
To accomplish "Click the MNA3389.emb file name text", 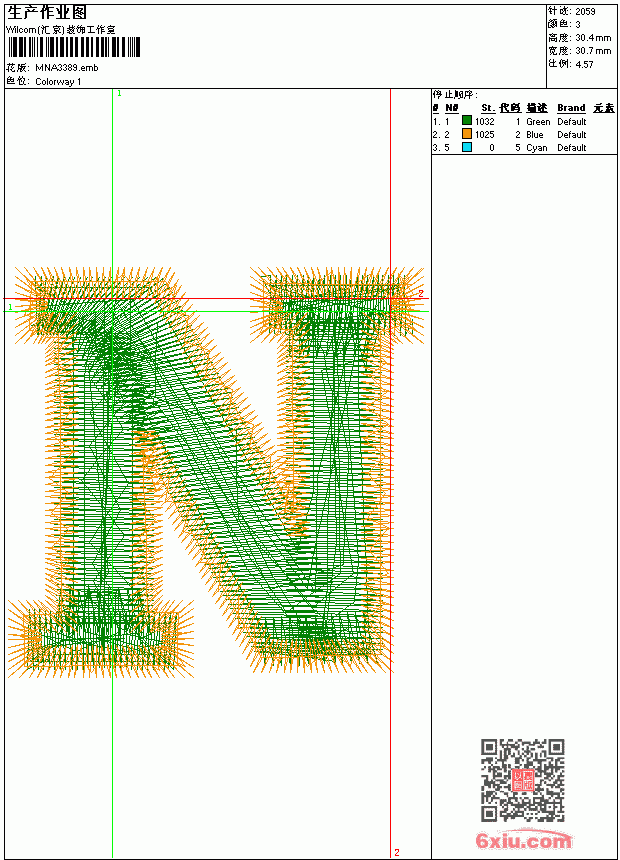I will coord(67,68).
